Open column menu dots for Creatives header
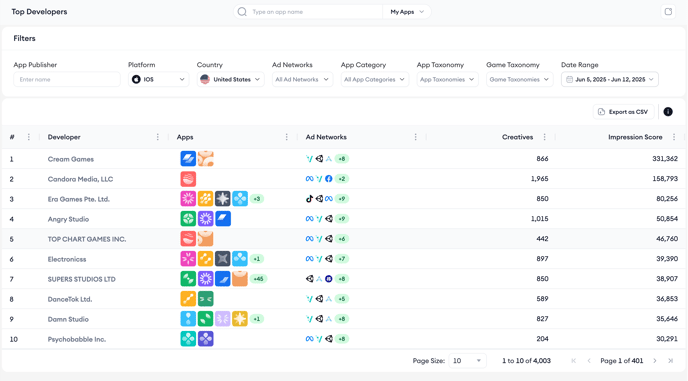688x381 pixels. point(545,137)
